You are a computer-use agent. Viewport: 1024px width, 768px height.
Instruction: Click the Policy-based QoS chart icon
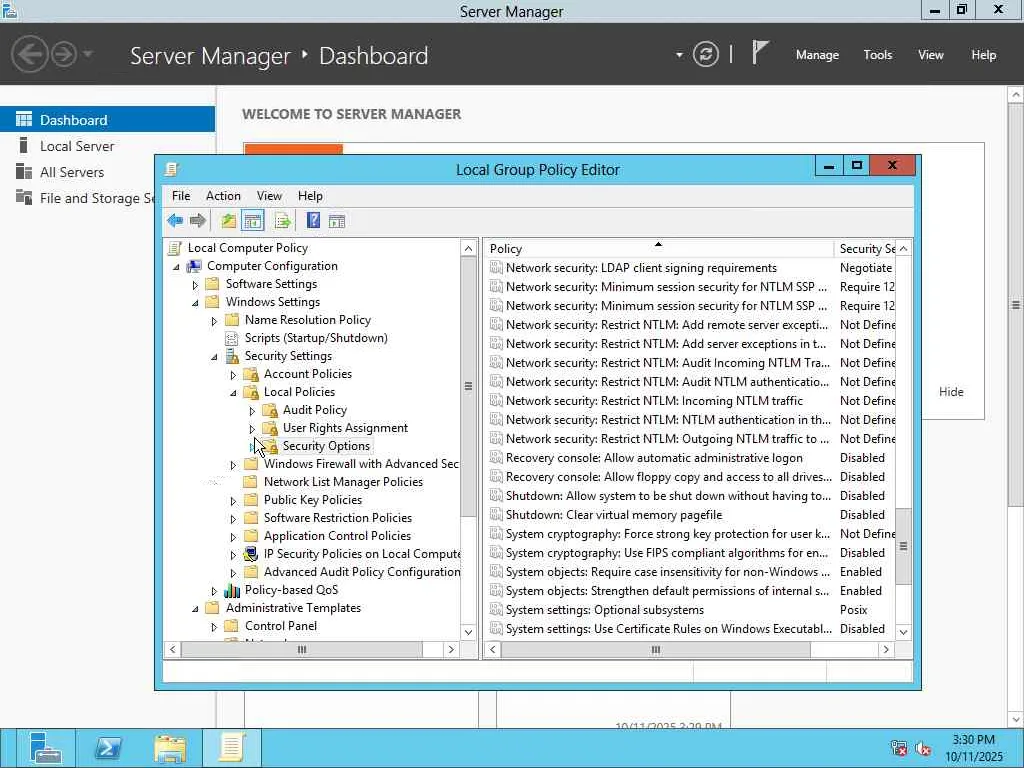232,590
